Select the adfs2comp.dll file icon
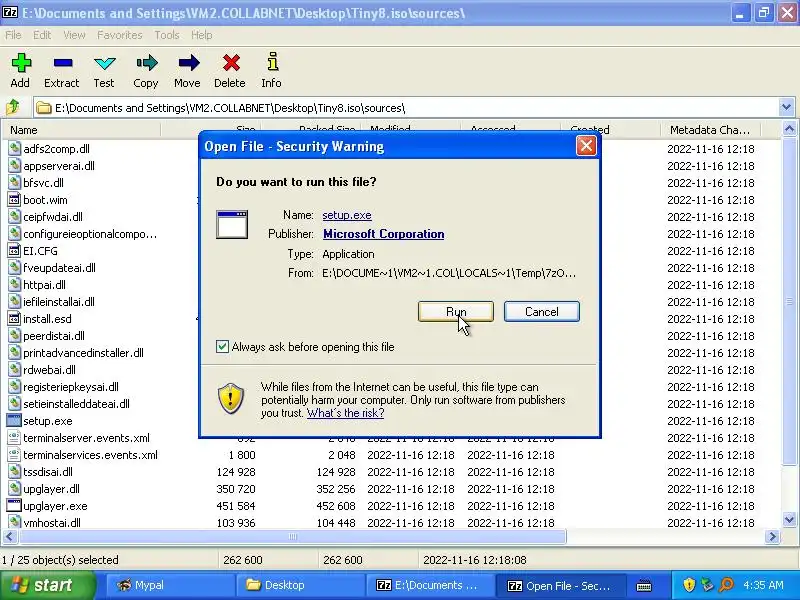The height and width of the screenshot is (600, 800). (x=14, y=148)
